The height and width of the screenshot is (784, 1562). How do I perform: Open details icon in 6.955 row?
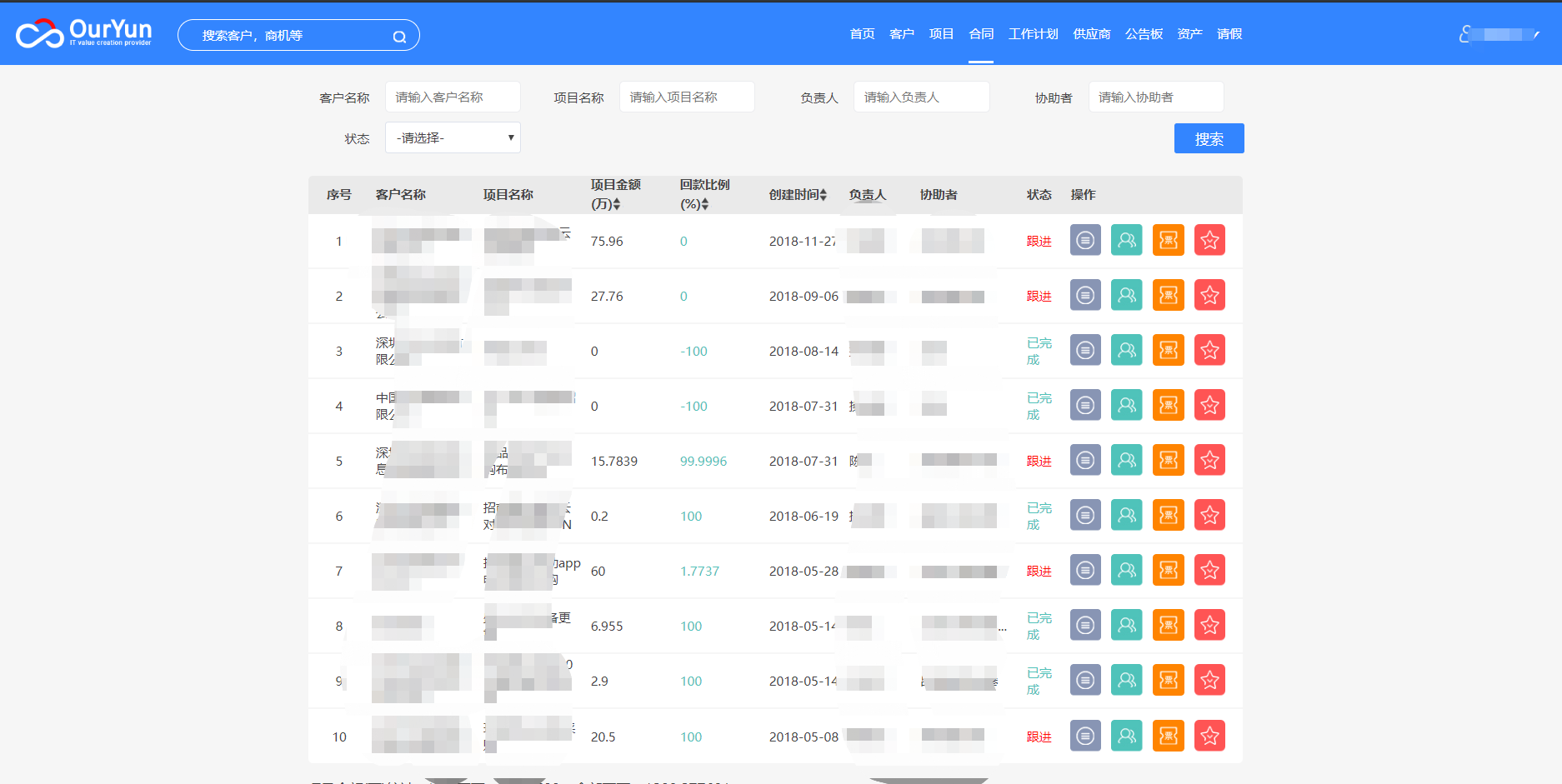click(1085, 625)
